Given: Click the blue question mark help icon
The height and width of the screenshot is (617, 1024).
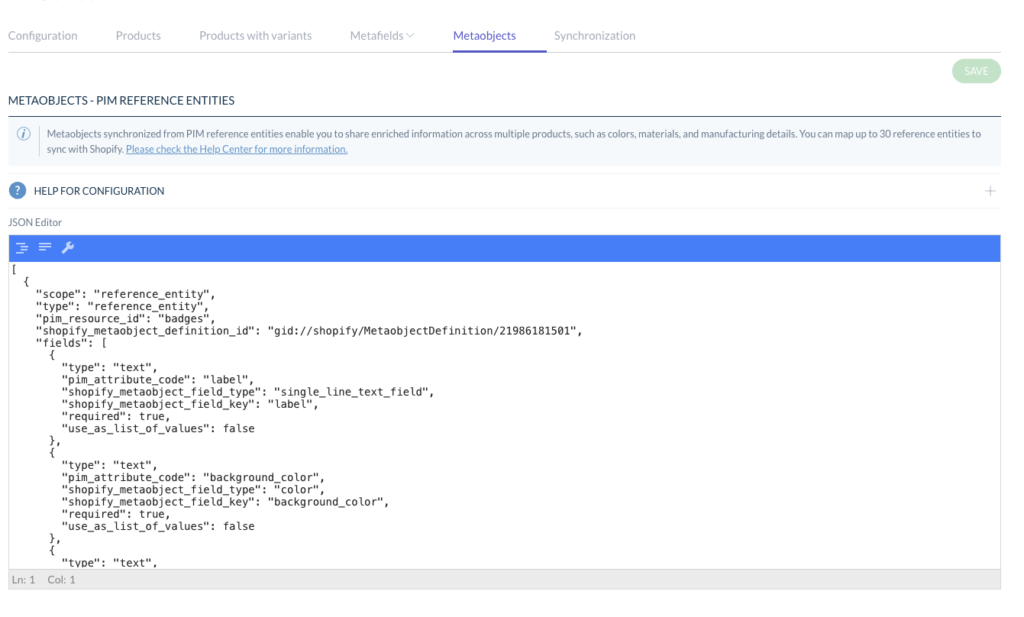Looking at the screenshot, I should (x=17, y=191).
